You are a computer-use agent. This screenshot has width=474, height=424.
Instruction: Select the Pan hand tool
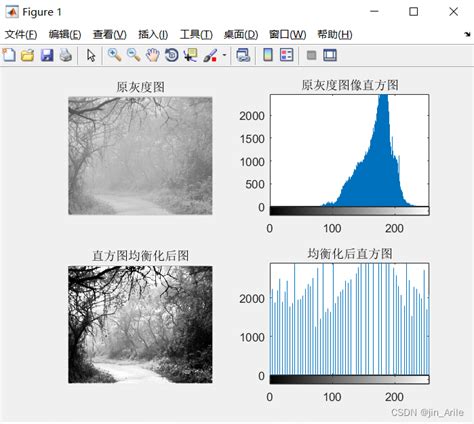(153, 55)
